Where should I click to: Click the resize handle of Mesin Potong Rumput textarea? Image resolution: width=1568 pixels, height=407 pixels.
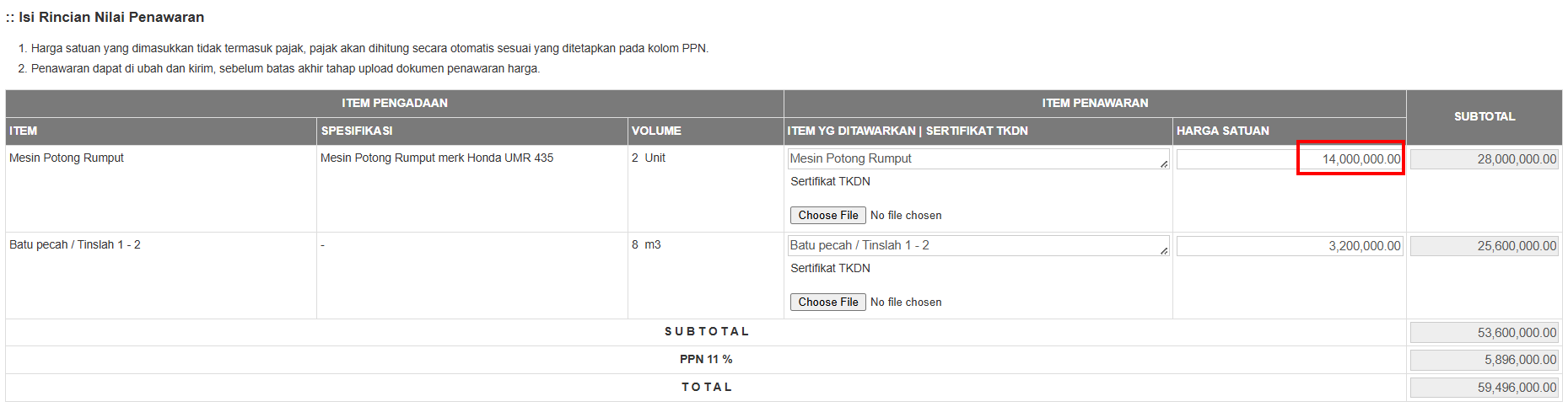(1164, 163)
